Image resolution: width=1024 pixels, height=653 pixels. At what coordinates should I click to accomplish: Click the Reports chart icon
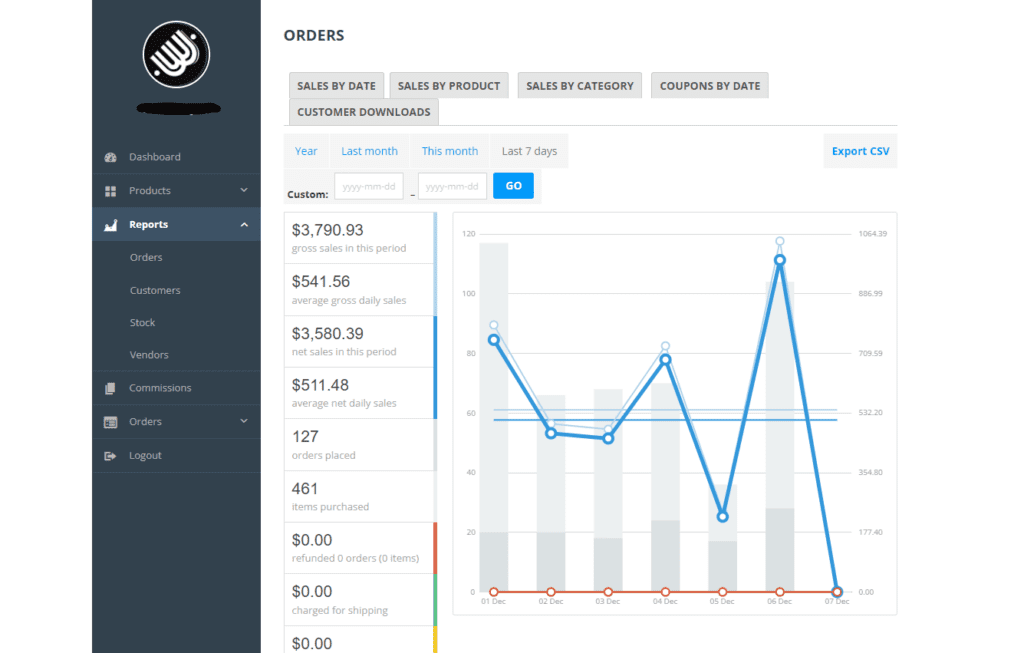(x=110, y=225)
